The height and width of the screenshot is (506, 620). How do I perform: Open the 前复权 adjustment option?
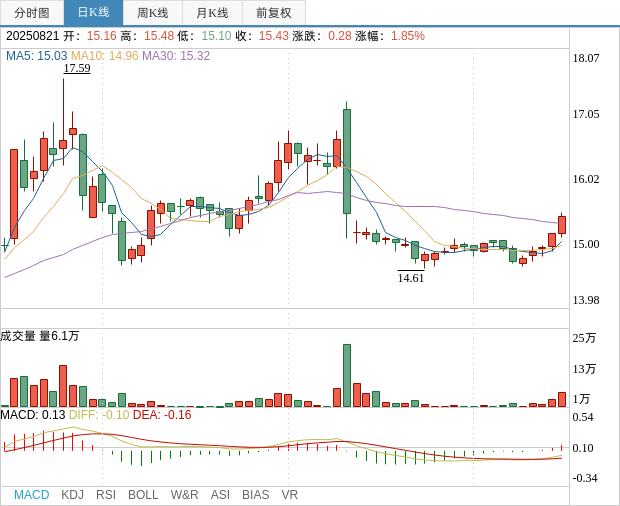(x=274, y=13)
